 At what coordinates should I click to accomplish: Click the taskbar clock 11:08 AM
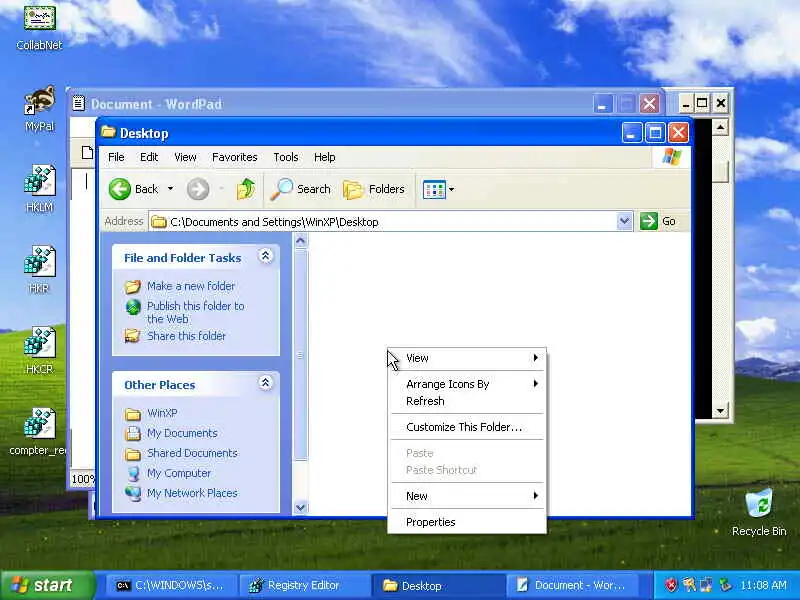(x=763, y=585)
